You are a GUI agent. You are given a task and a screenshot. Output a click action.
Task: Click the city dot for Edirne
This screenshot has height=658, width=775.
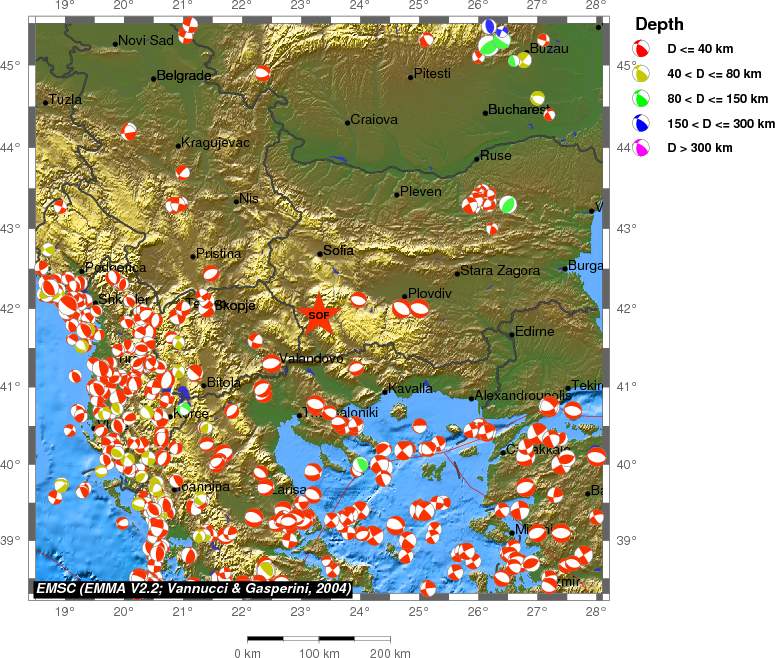[x=512, y=335]
